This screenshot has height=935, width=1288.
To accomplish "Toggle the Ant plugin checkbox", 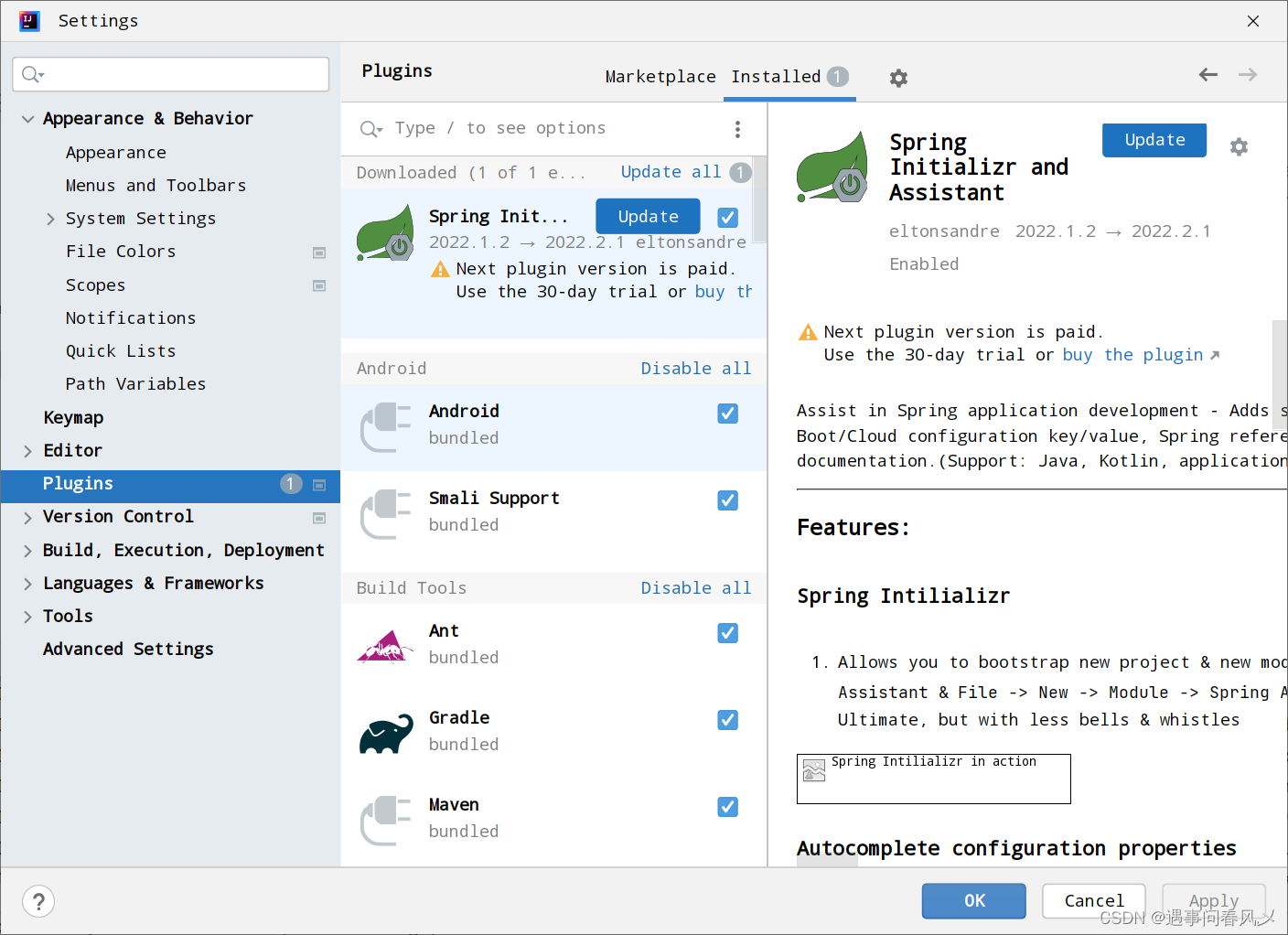I will click(x=728, y=633).
